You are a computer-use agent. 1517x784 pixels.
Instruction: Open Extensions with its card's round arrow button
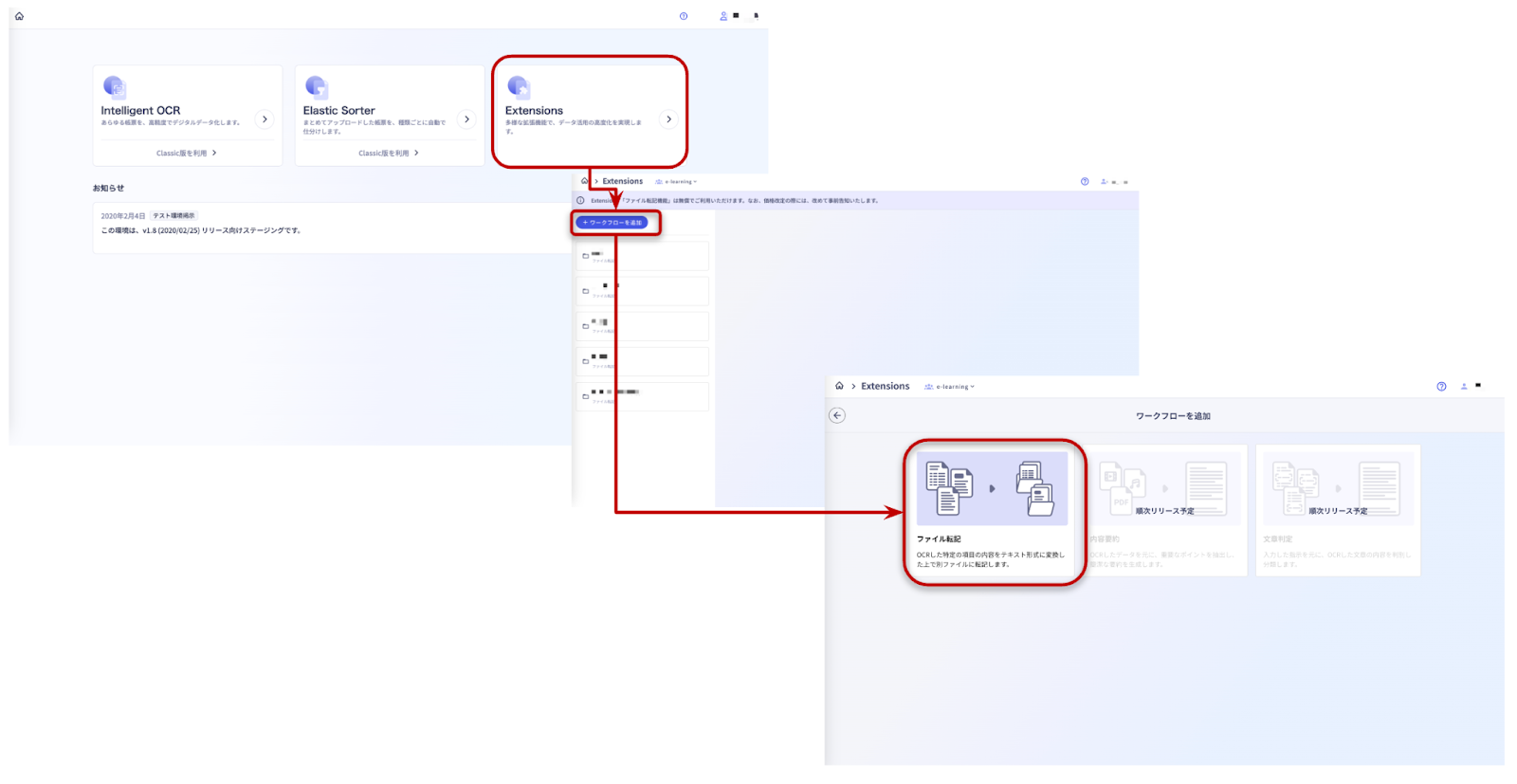pyautogui.click(x=668, y=119)
